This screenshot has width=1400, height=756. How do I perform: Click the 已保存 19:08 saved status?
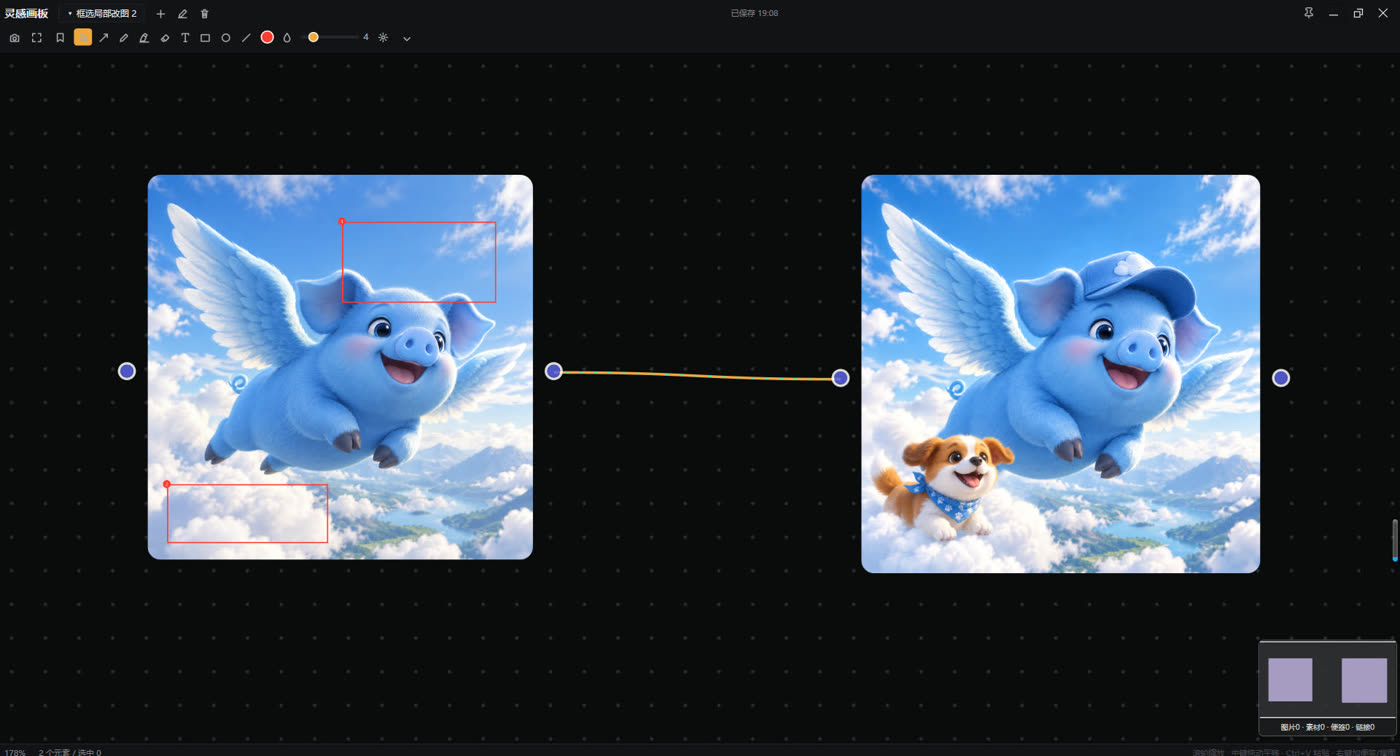point(754,13)
